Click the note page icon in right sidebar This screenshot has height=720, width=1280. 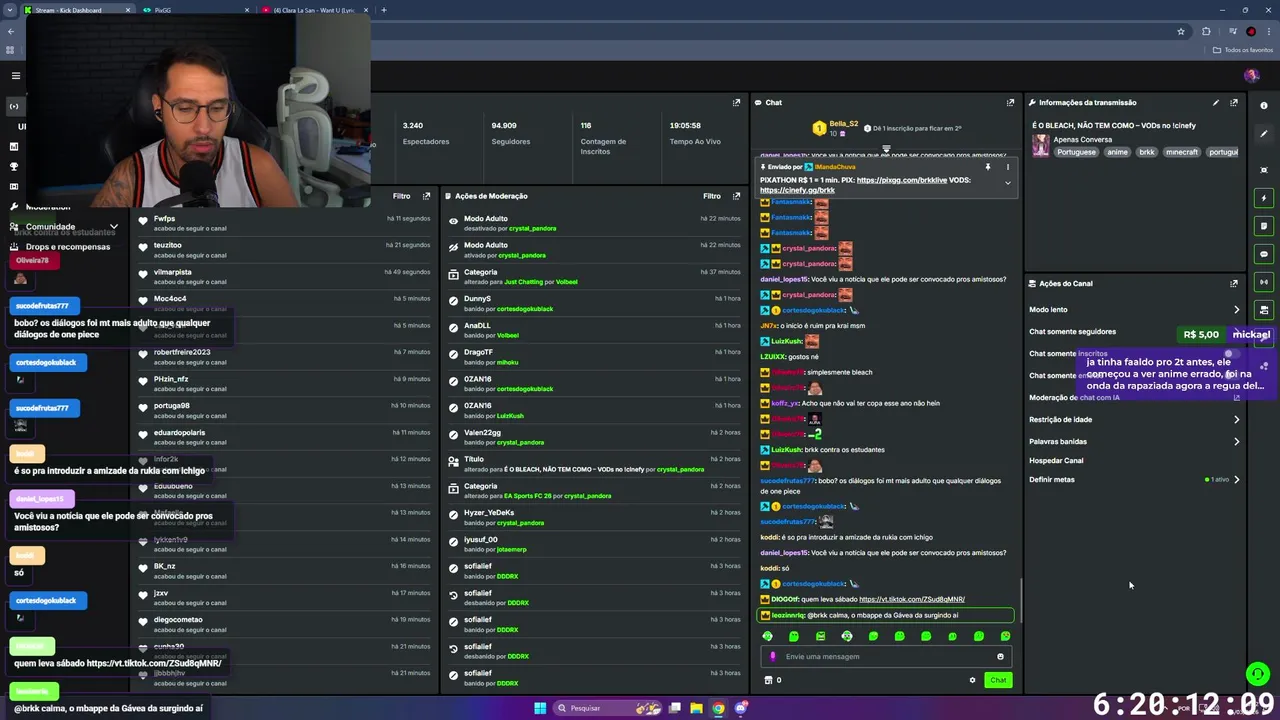coord(1264,226)
